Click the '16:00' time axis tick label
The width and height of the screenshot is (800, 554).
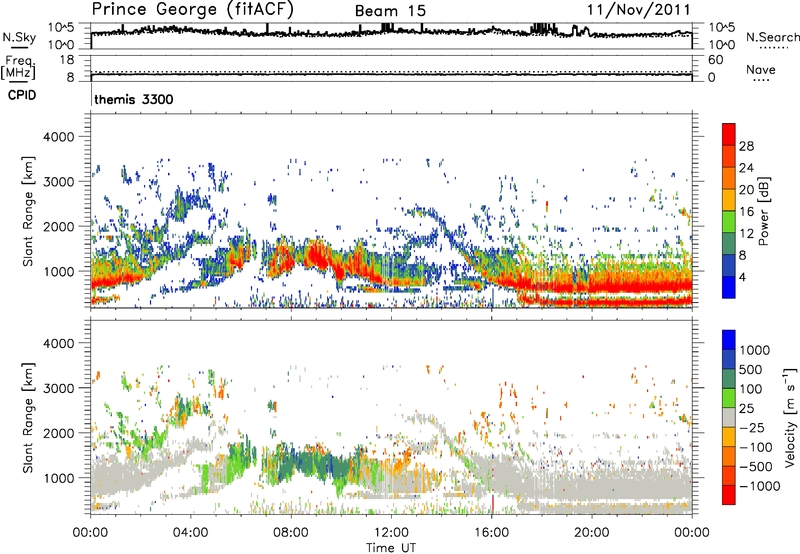(x=491, y=533)
